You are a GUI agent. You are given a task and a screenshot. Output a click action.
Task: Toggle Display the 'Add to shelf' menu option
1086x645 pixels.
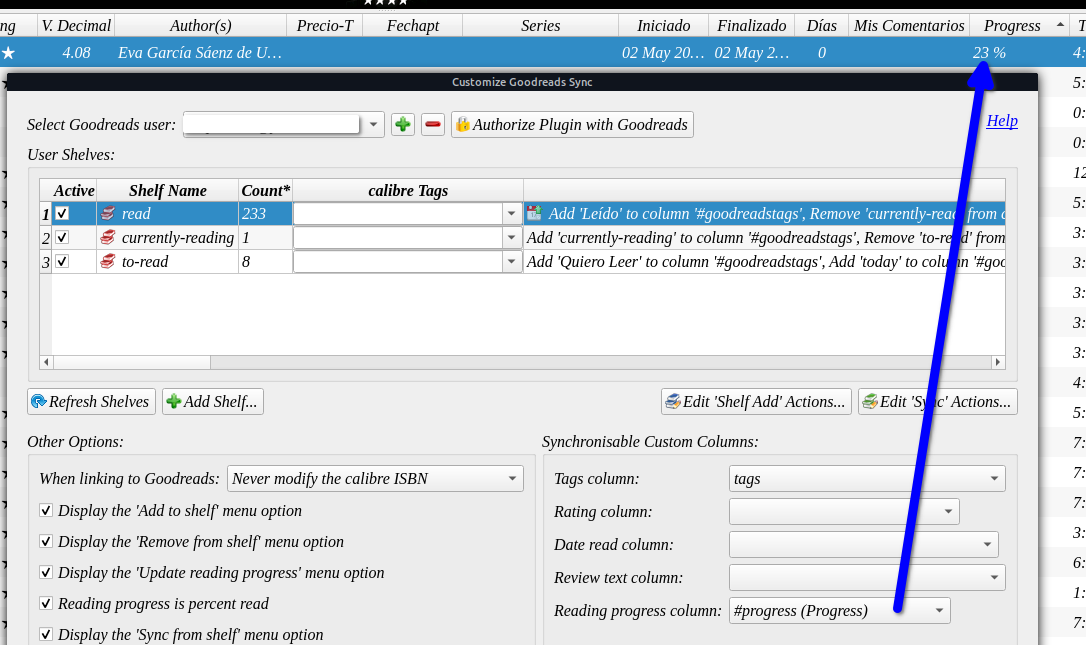click(x=46, y=511)
